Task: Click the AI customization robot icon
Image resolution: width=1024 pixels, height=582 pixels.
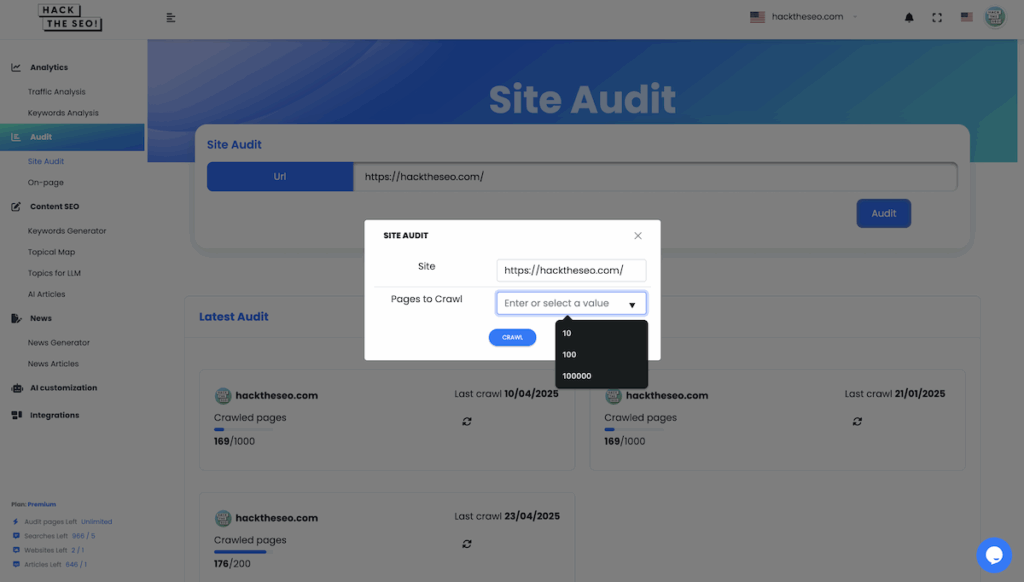Action: (x=17, y=388)
